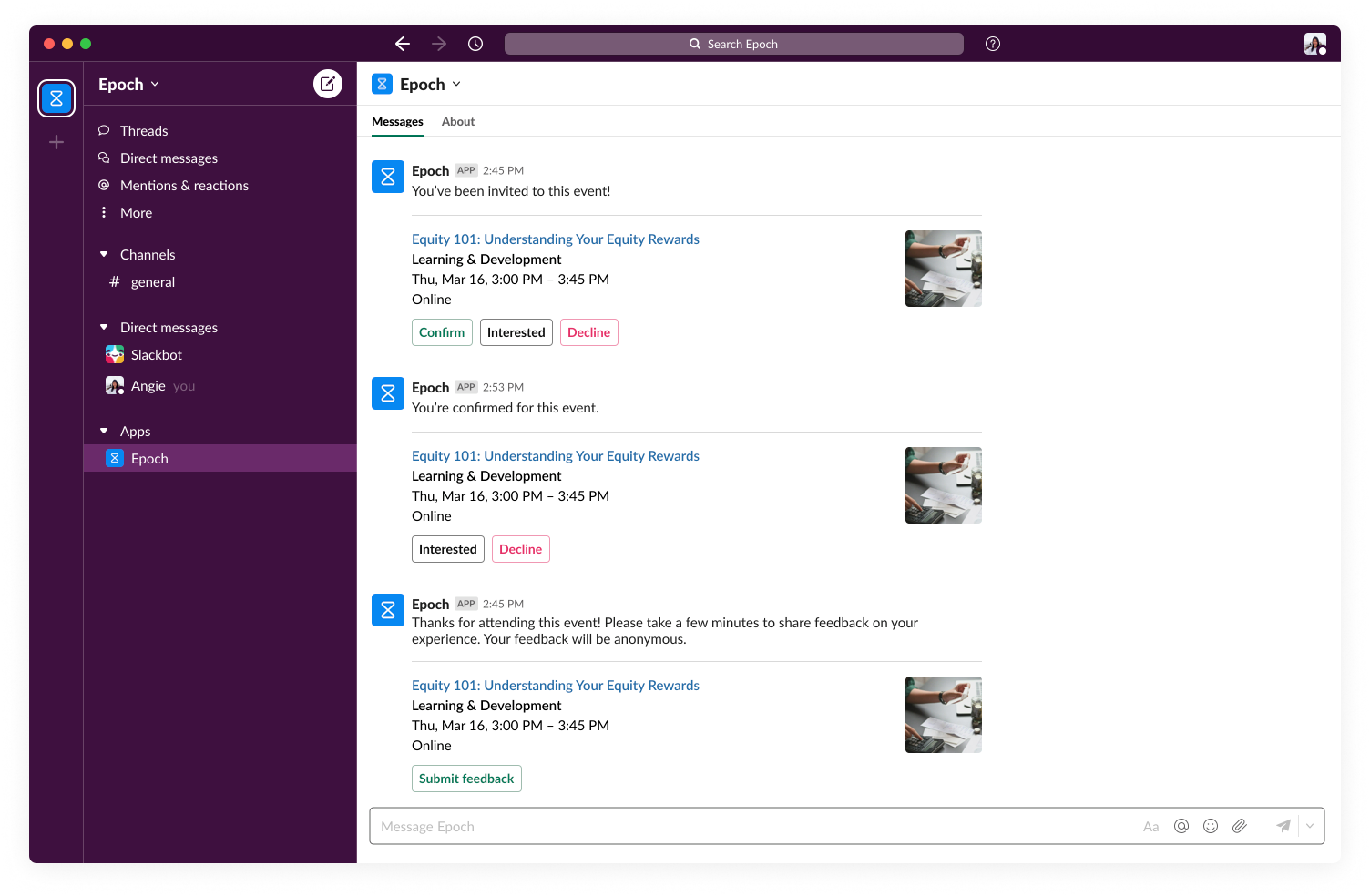Select the Epoch app in the sidebar
Viewport: 1370px width, 896px height.
(x=220, y=458)
